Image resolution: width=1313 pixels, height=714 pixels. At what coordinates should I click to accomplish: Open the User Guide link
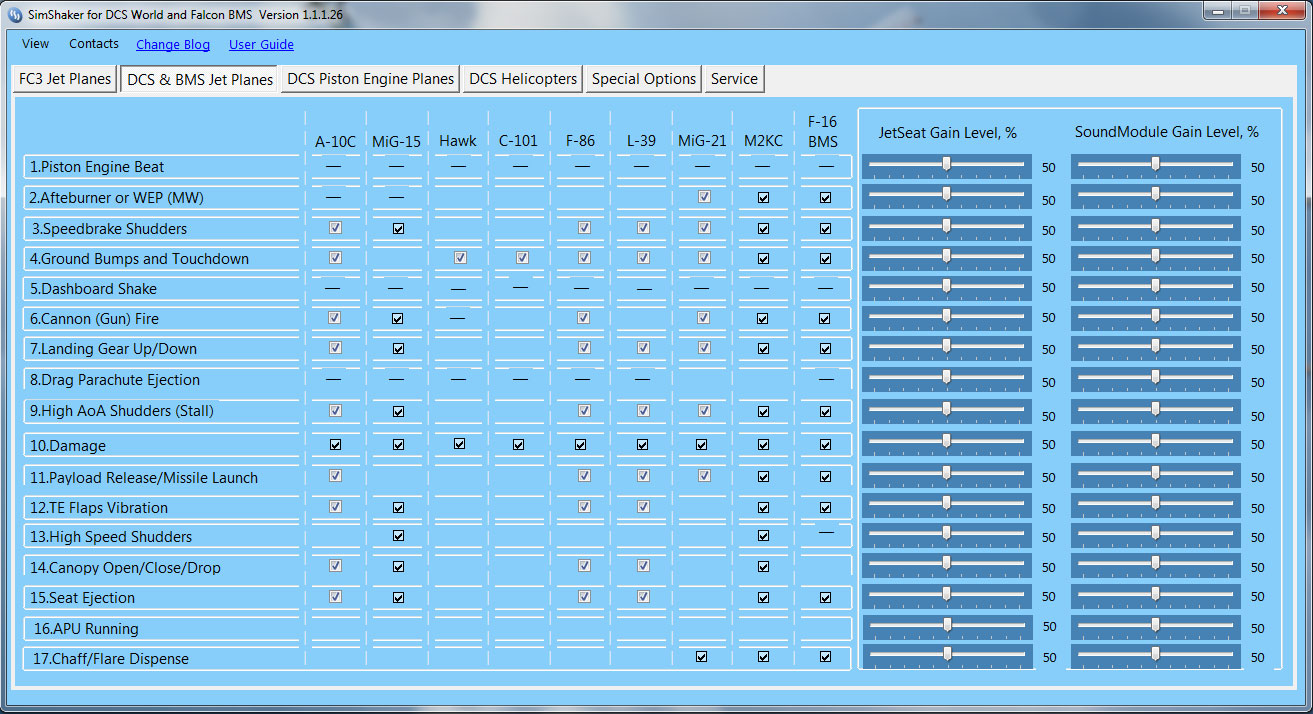[x=261, y=45]
